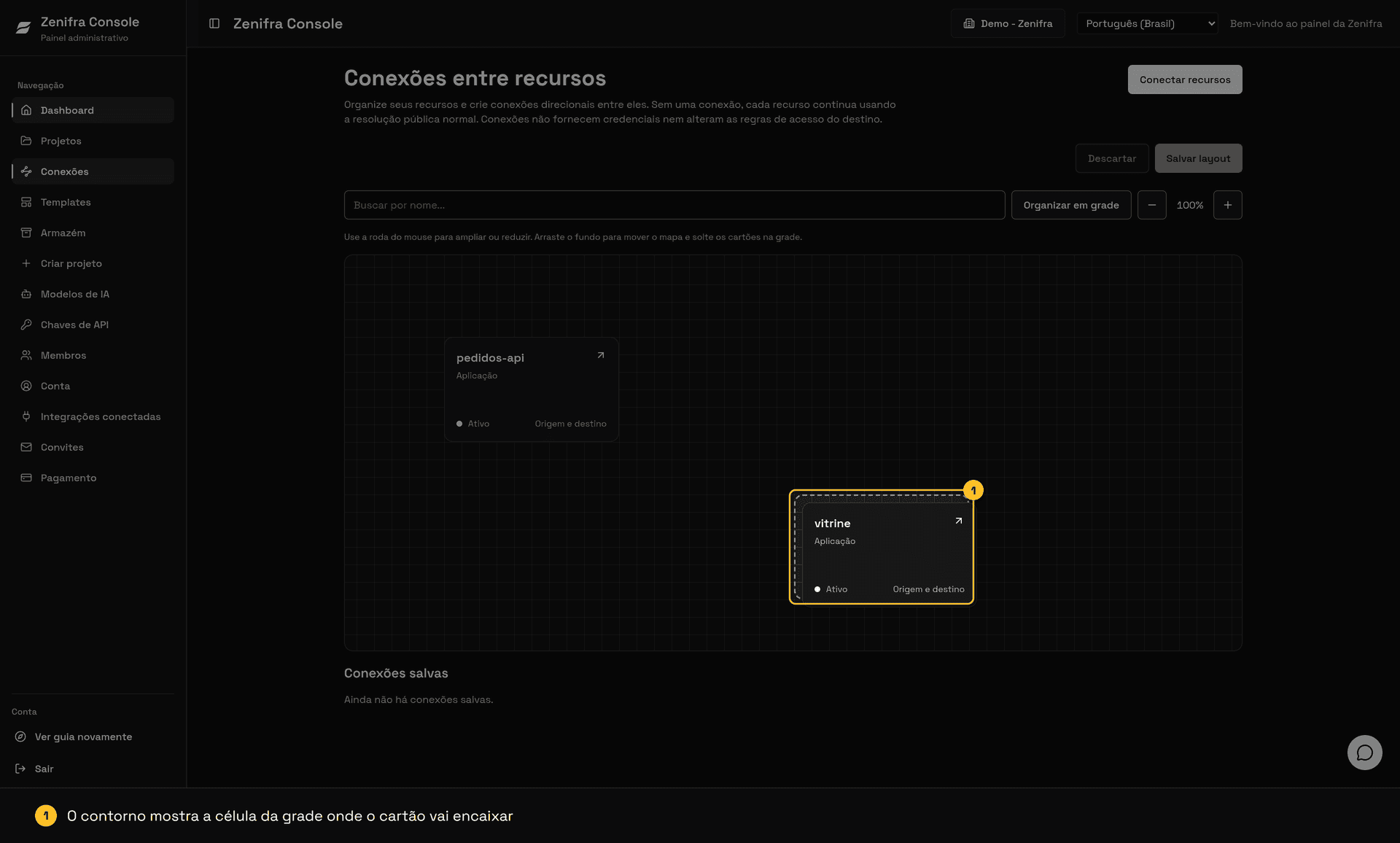
Task: Focus the Buscar por nome search field
Action: coord(674,205)
